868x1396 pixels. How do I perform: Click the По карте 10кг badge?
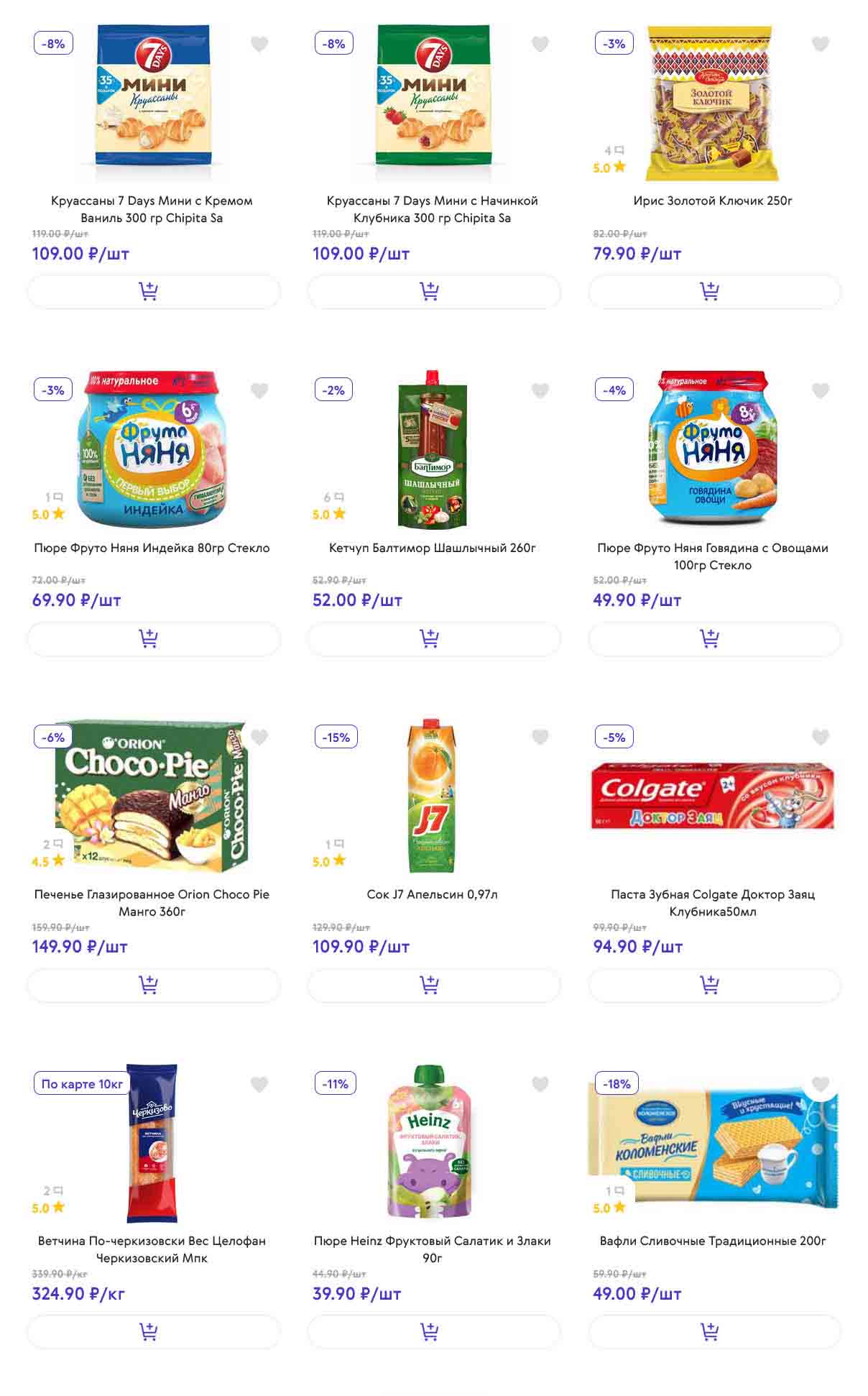pos(82,1084)
